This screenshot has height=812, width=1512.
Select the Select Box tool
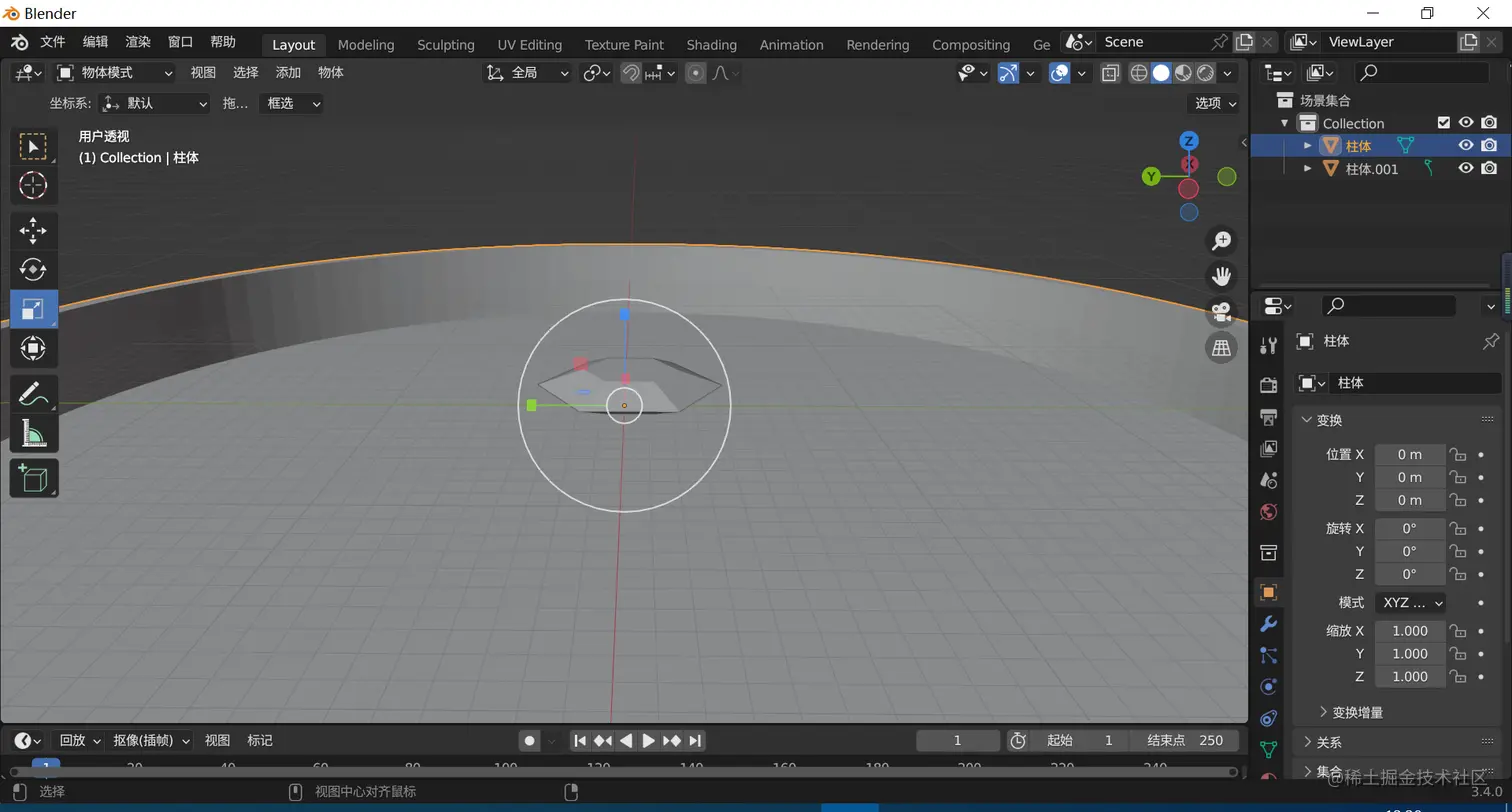[33, 146]
